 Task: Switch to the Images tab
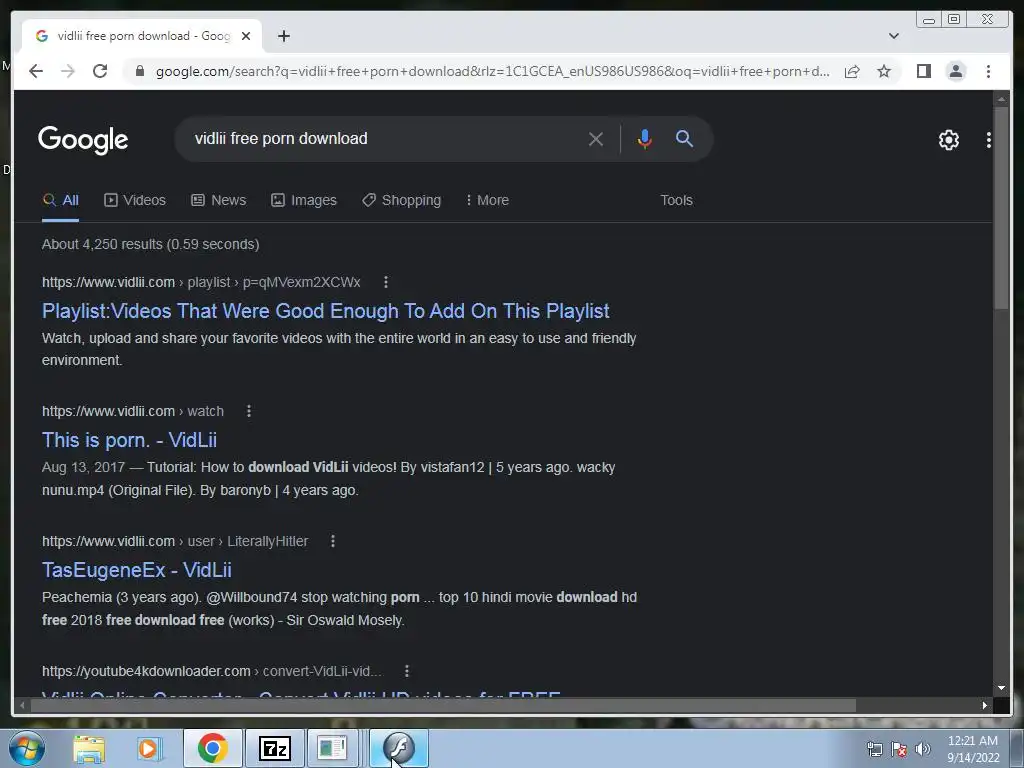pos(304,200)
